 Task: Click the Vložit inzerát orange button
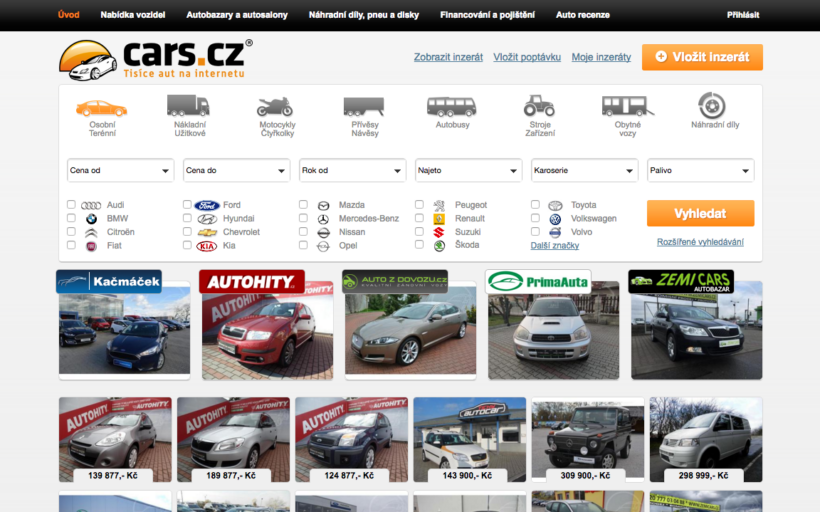[x=702, y=57]
